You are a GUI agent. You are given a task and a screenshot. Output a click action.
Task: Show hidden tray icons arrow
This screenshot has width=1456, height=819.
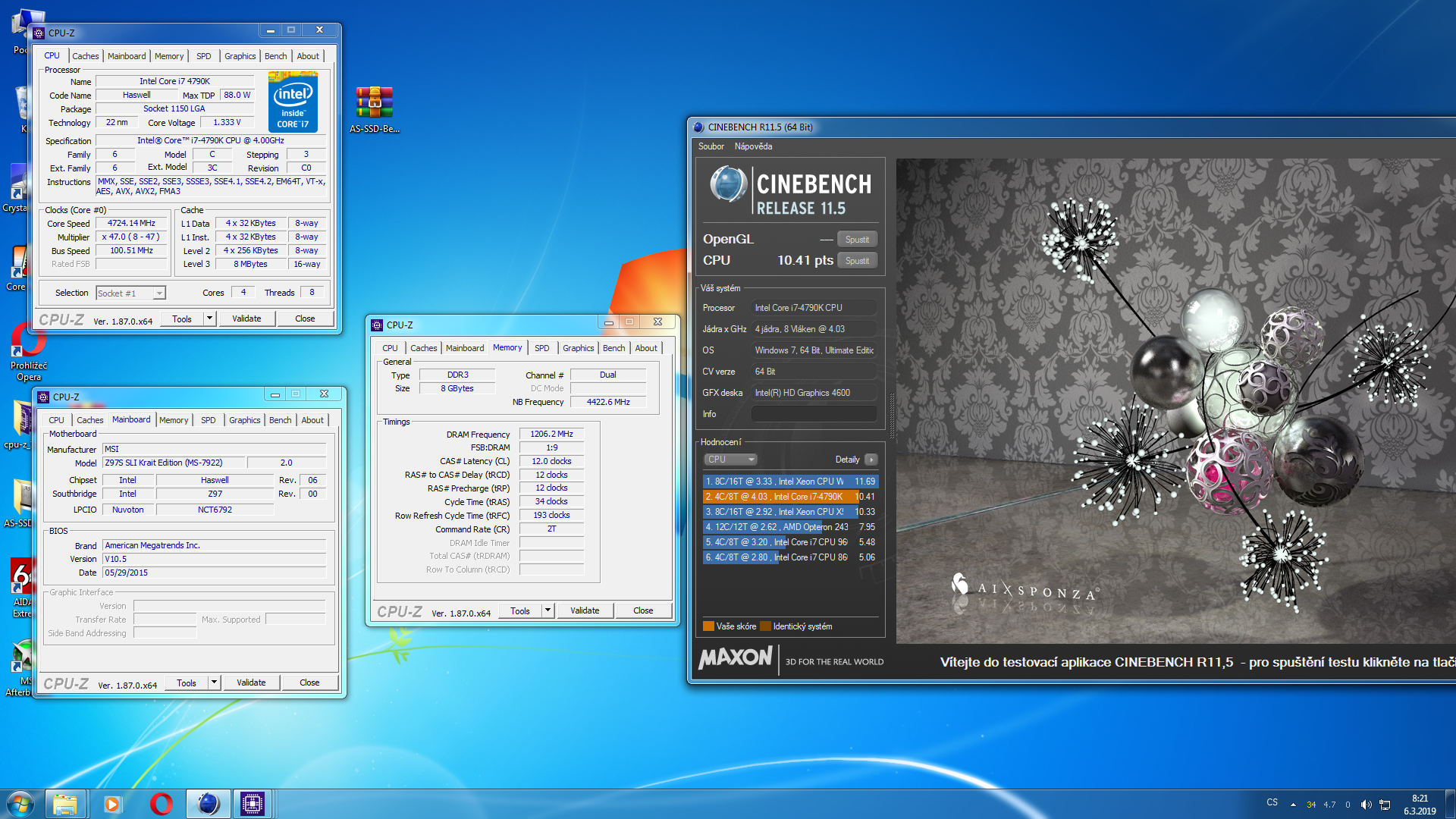pos(1293,805)
